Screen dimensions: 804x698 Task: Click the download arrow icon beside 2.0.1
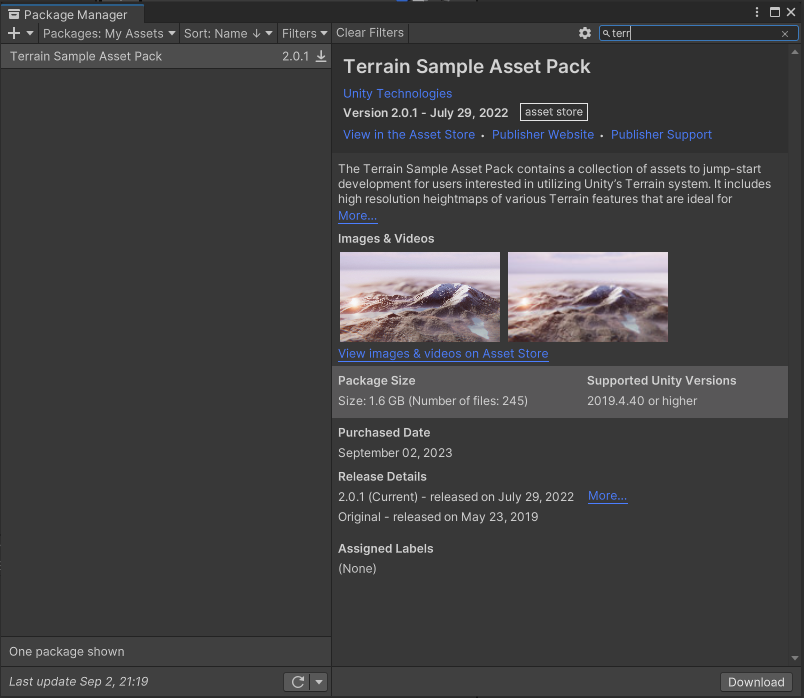pyautogui.click(x=320, y=56)
